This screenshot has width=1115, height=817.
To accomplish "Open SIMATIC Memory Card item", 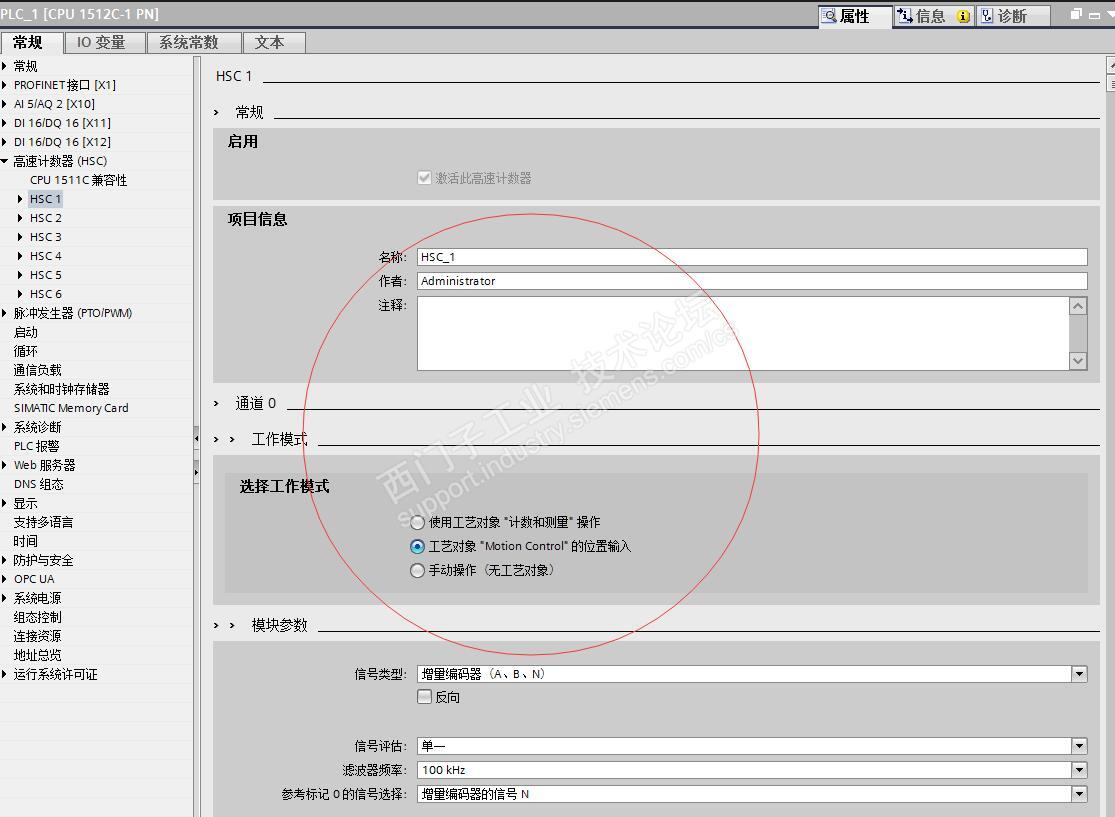I will click(71, 408).
